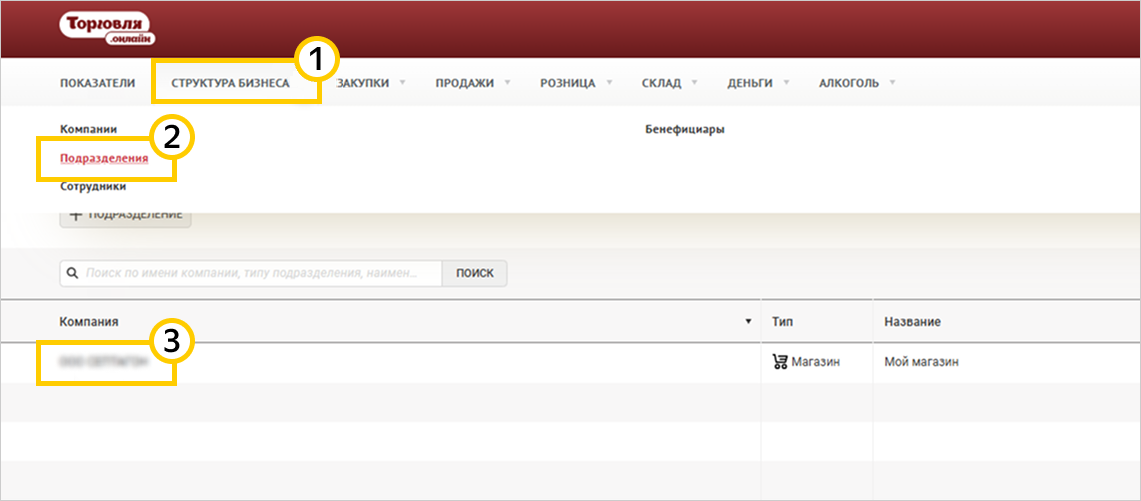1141x501 pixels.
Task: Expand the АЛКОГОЛЬ dropdown arrow
Action: pos(892,82)
